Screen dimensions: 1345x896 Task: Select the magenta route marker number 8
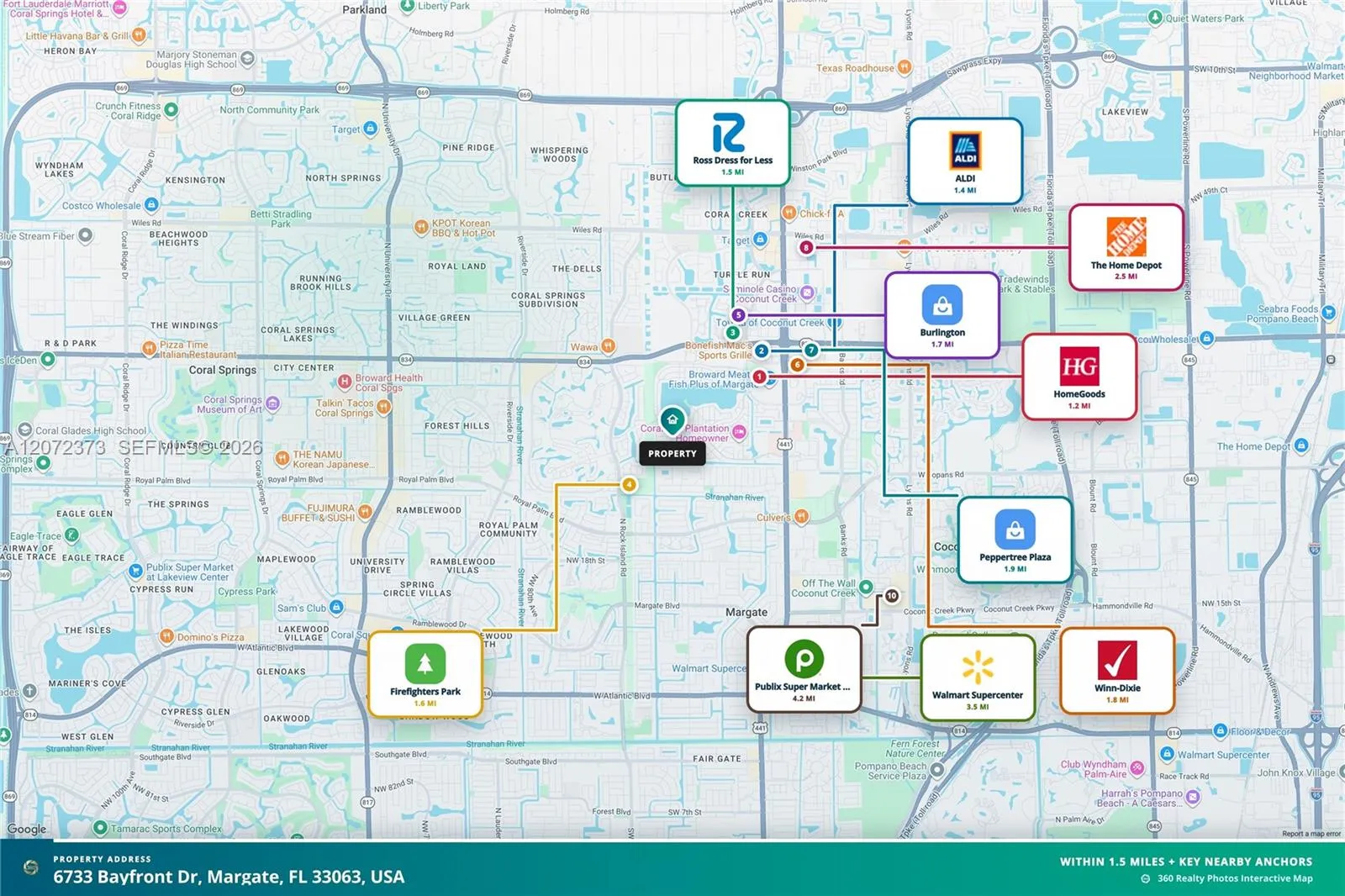click(x=806, y=248)
